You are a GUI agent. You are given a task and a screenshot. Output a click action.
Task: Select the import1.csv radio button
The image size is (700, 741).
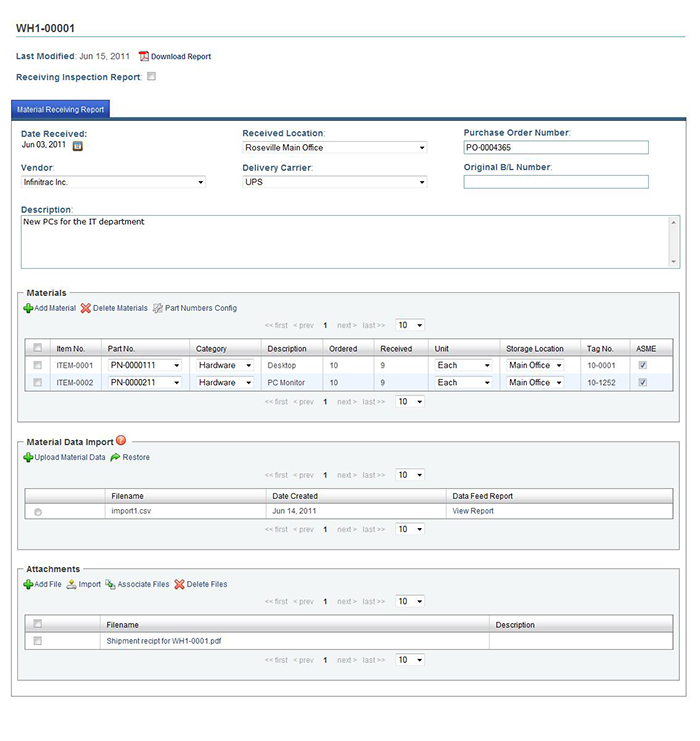pos(38,512)
